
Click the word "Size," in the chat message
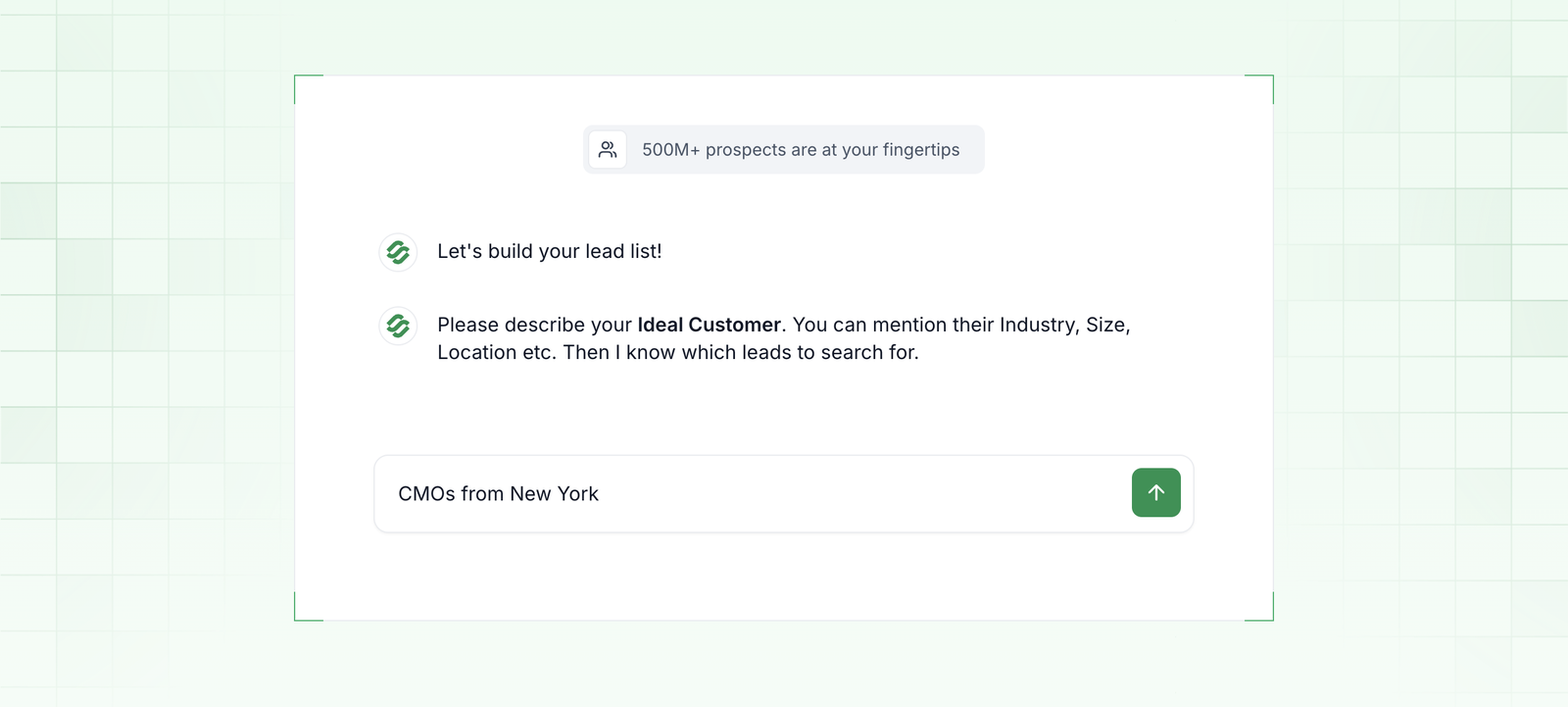coord(1107,326)
